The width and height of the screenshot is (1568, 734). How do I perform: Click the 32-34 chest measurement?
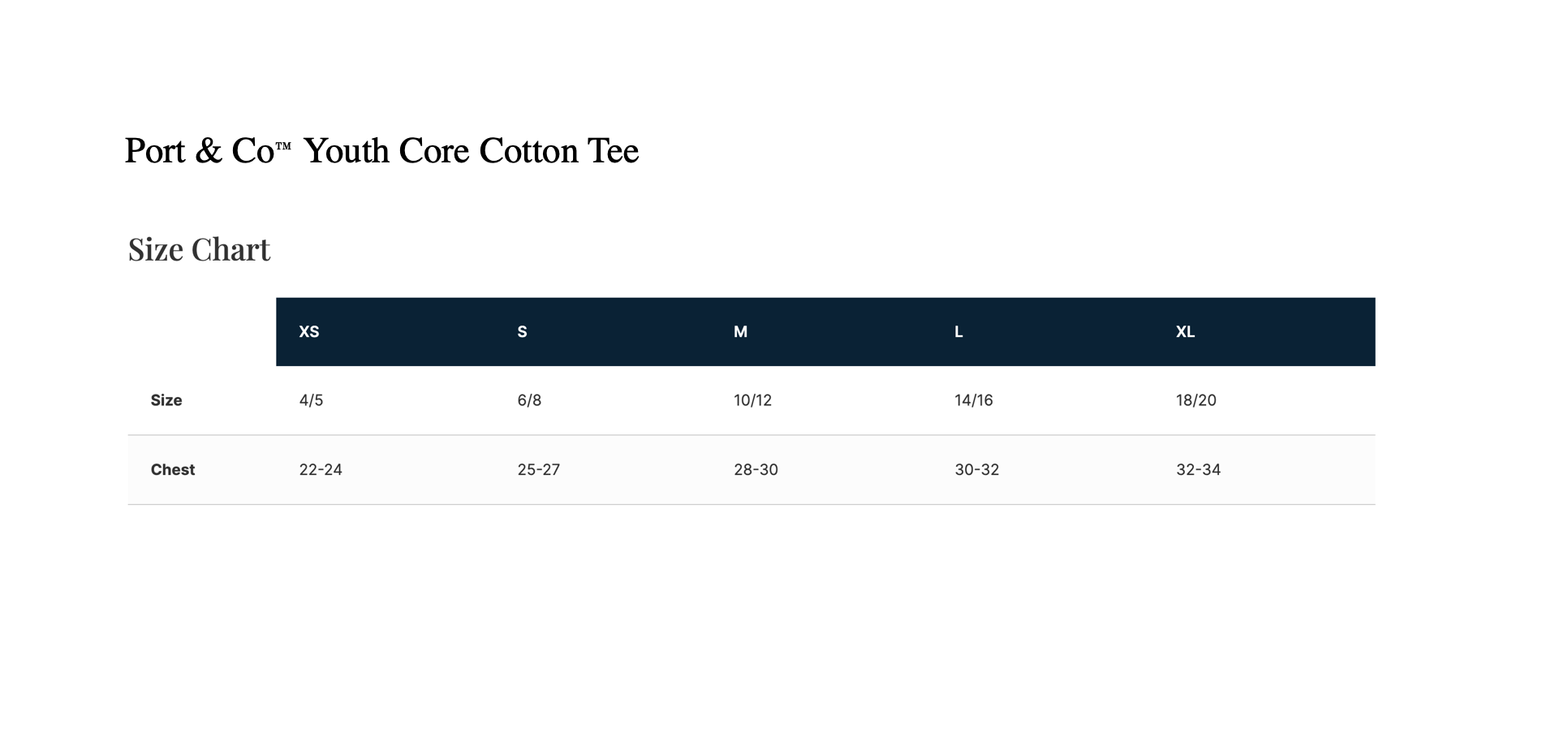[x=1199, y=469]
